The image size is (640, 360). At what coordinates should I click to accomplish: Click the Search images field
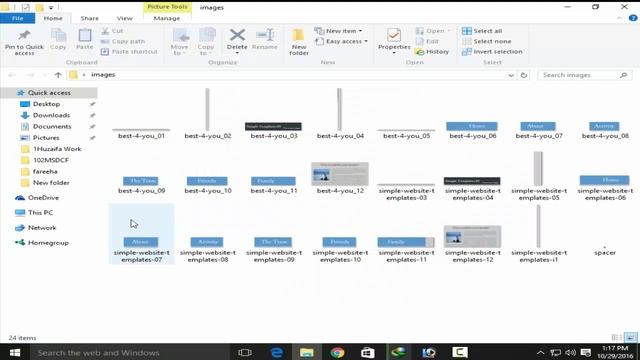pyautogui.click(x=584, y=75)
